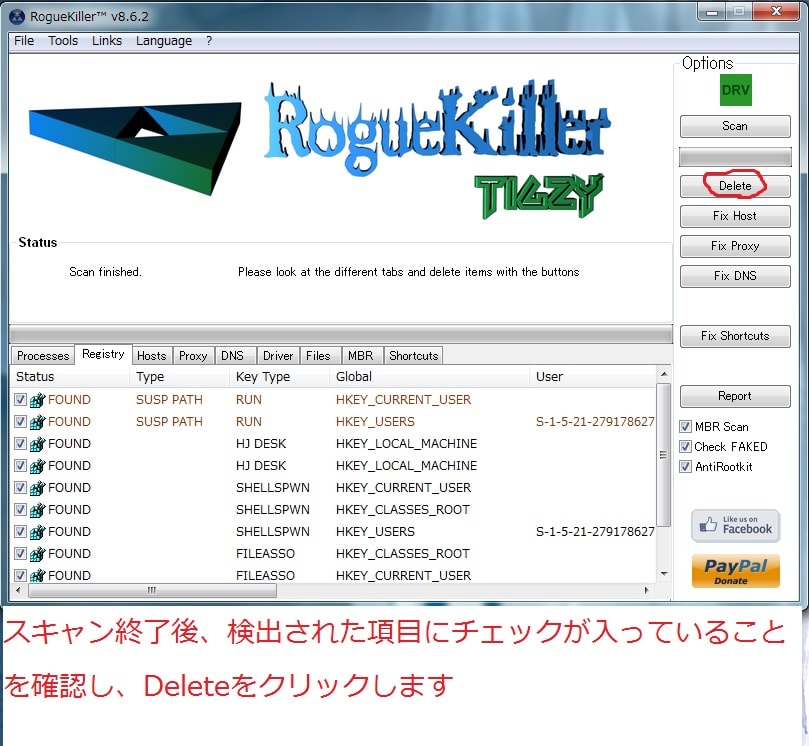Click the Scan button
Image resolution: width=809 pixels, height=746 pixels.
click(735, 126)
